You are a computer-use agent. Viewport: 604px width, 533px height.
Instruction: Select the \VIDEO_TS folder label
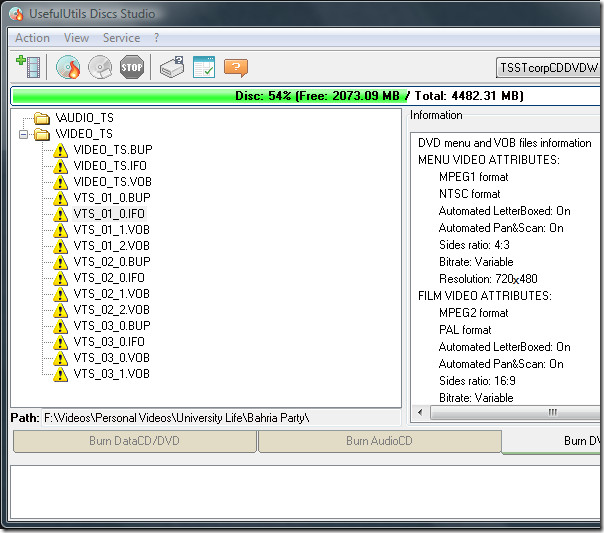coord(84,134)
